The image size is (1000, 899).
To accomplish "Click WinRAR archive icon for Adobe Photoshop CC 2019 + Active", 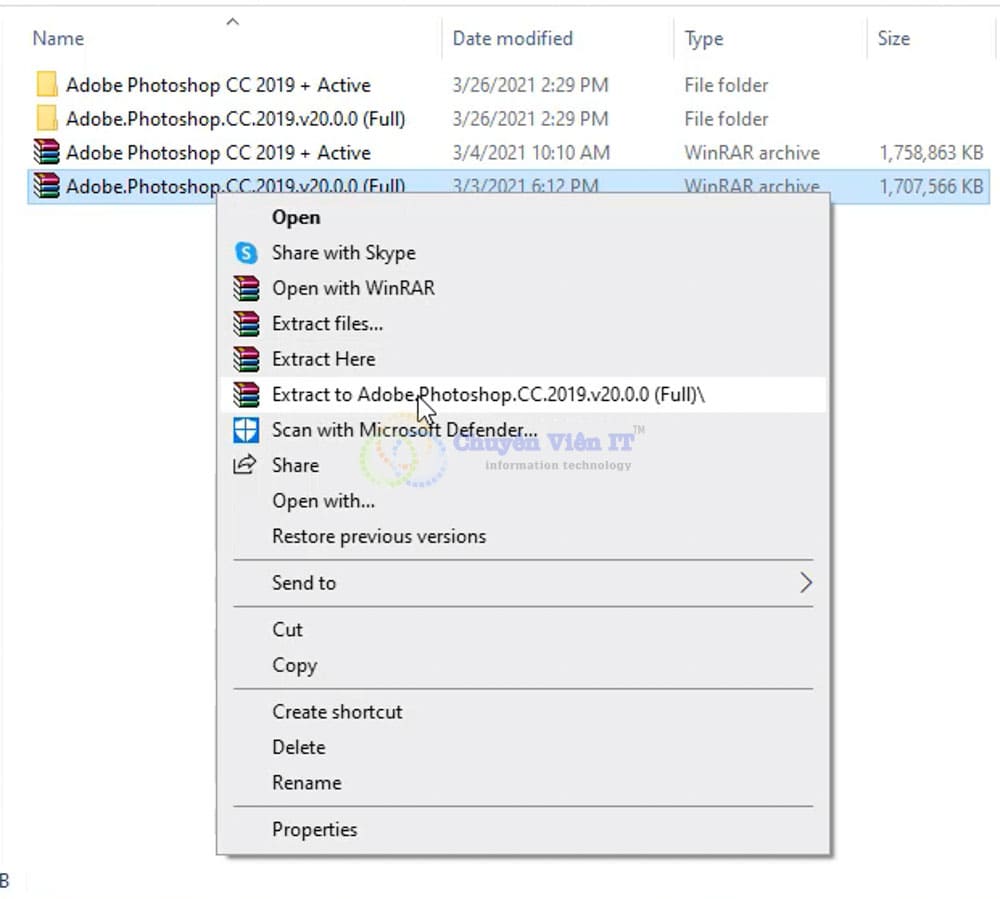I will click(x=46, y=153).
